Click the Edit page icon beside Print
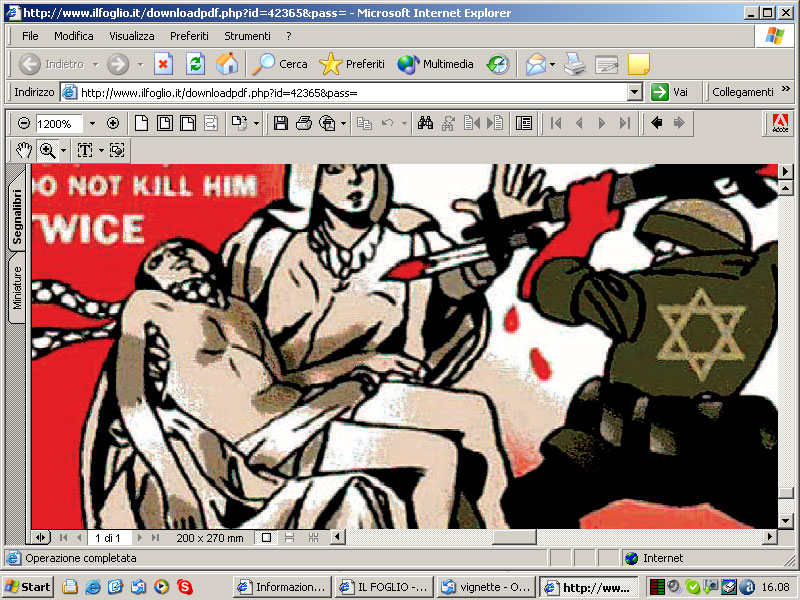 pos(607,64)
